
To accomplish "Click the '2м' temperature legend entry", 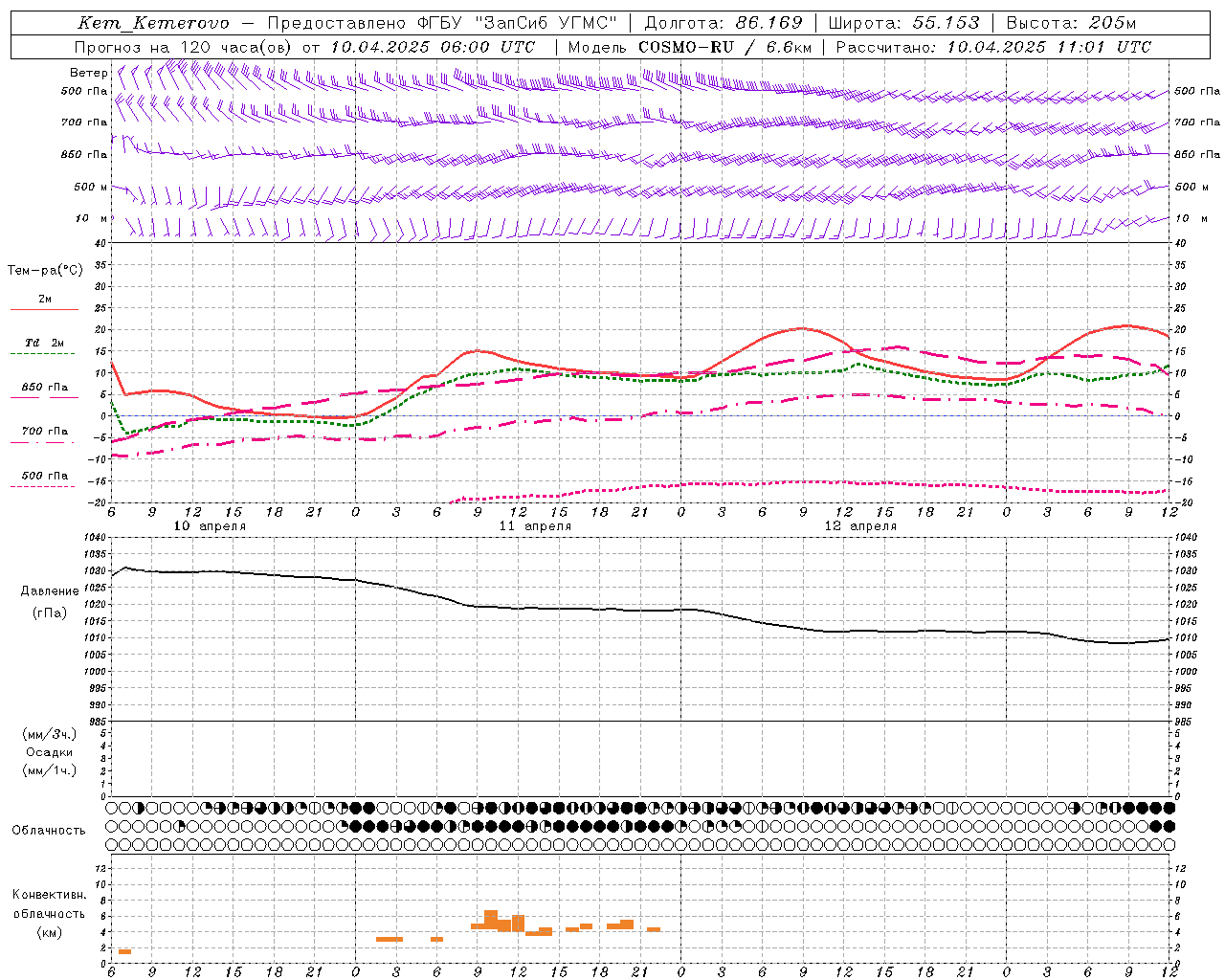I will pos(45,300).
